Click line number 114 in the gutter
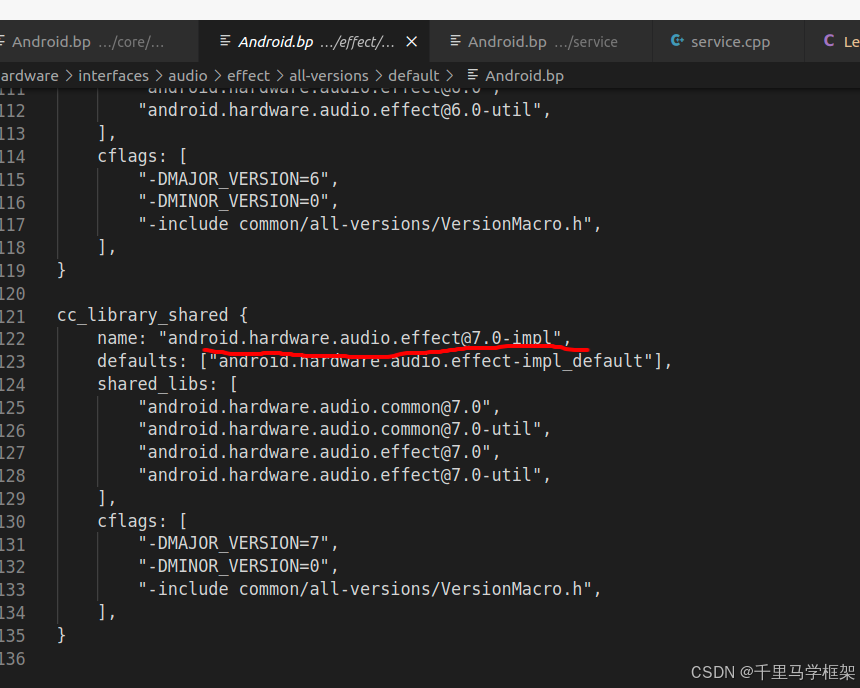Viewport: 860px width, 688px height. pos(12,157)
